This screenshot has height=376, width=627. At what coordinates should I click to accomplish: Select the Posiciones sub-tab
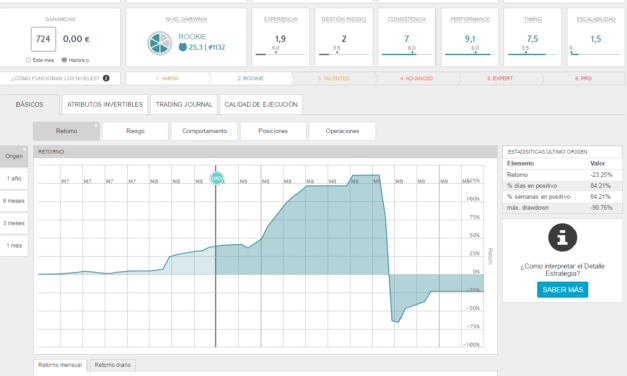pyautogui.click(x=273, y=131)
